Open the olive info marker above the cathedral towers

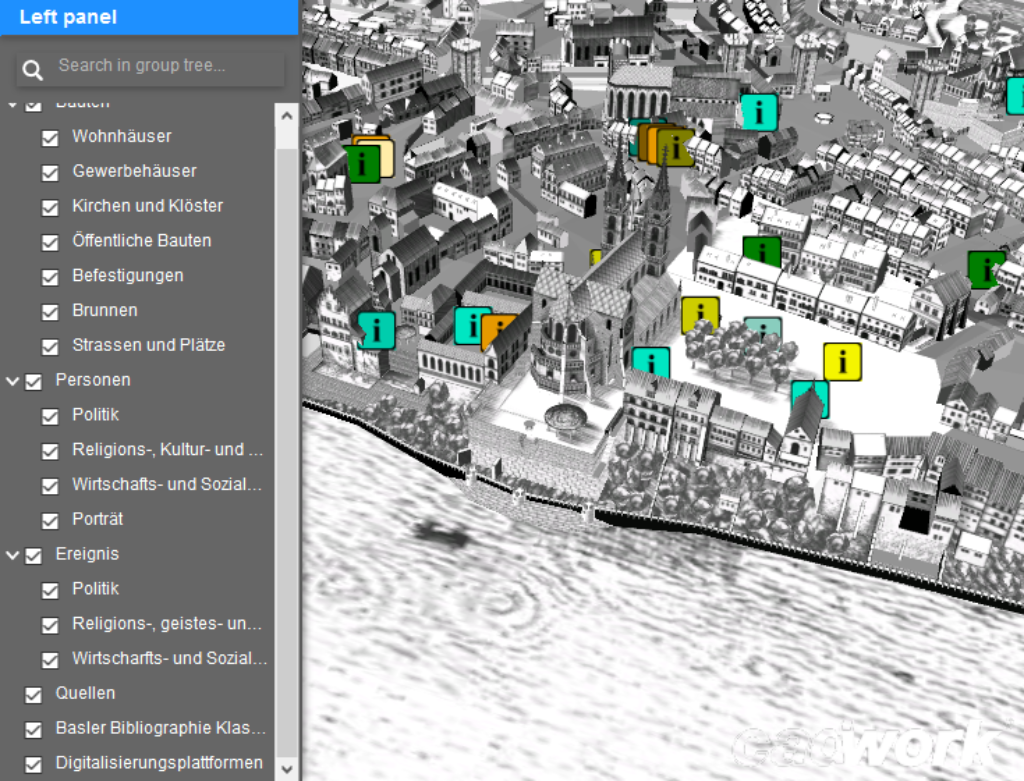point(677,147)
